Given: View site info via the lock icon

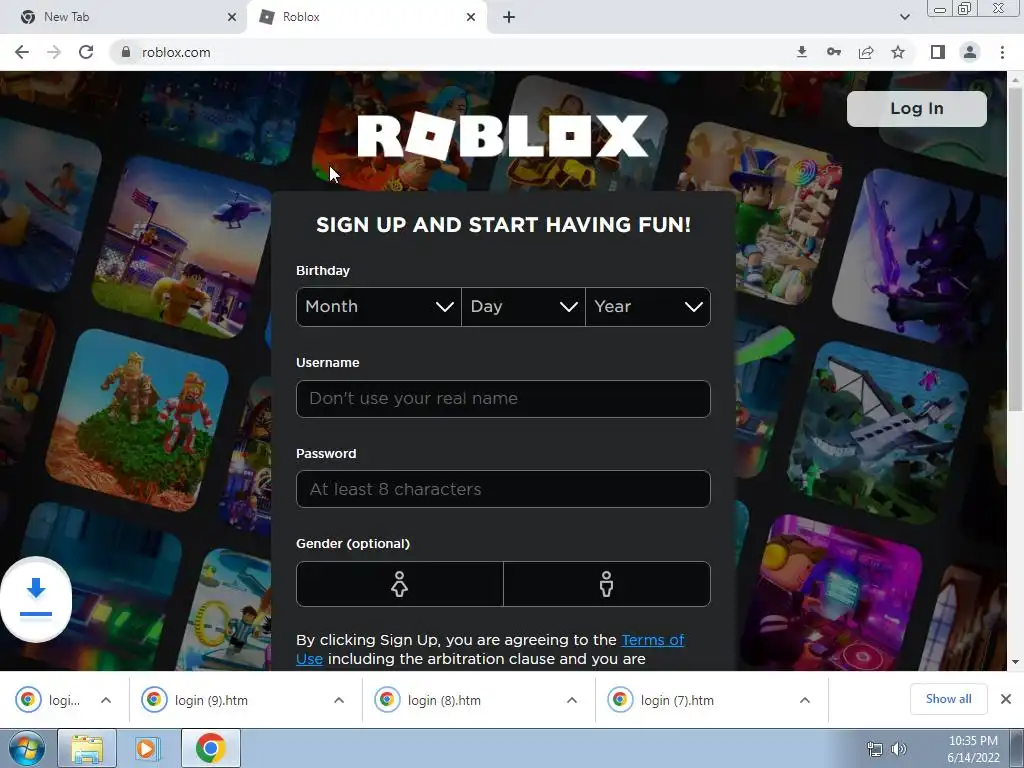Looking at the screenshot, I should (x=125, y=52).
